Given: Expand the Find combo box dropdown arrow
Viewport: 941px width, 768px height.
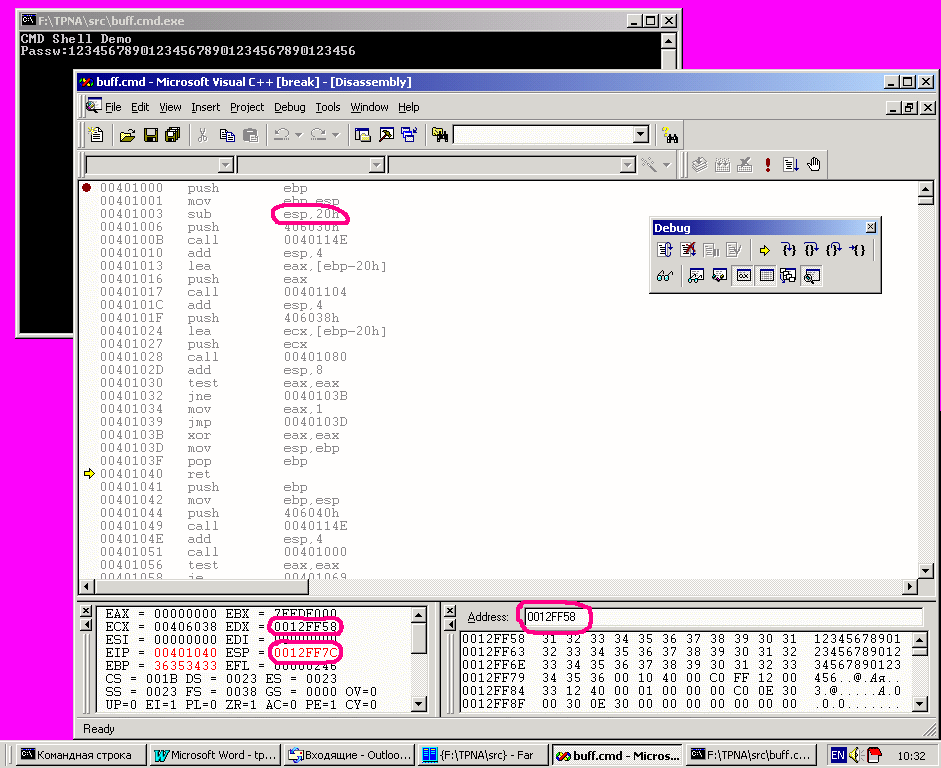Looking at the screenshot, I should coord(641,134).
